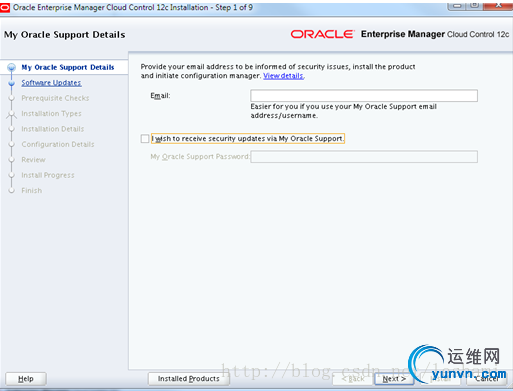
Task: Click the Next button
Action: (x=394, y=379)
